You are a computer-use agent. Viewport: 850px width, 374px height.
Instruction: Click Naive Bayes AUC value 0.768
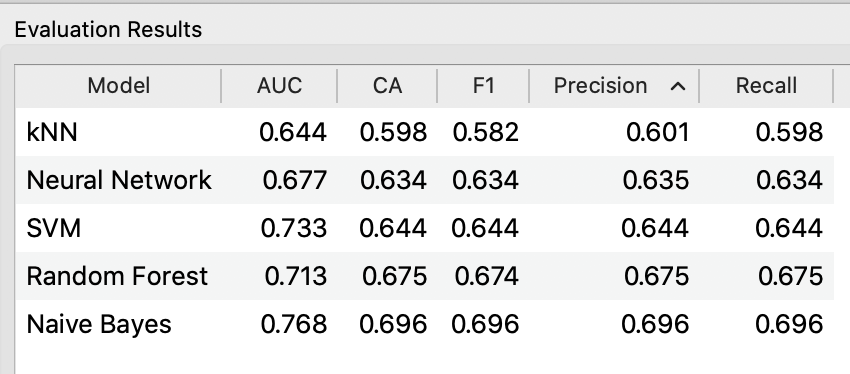pyautogui.click(x=294, y=324)
